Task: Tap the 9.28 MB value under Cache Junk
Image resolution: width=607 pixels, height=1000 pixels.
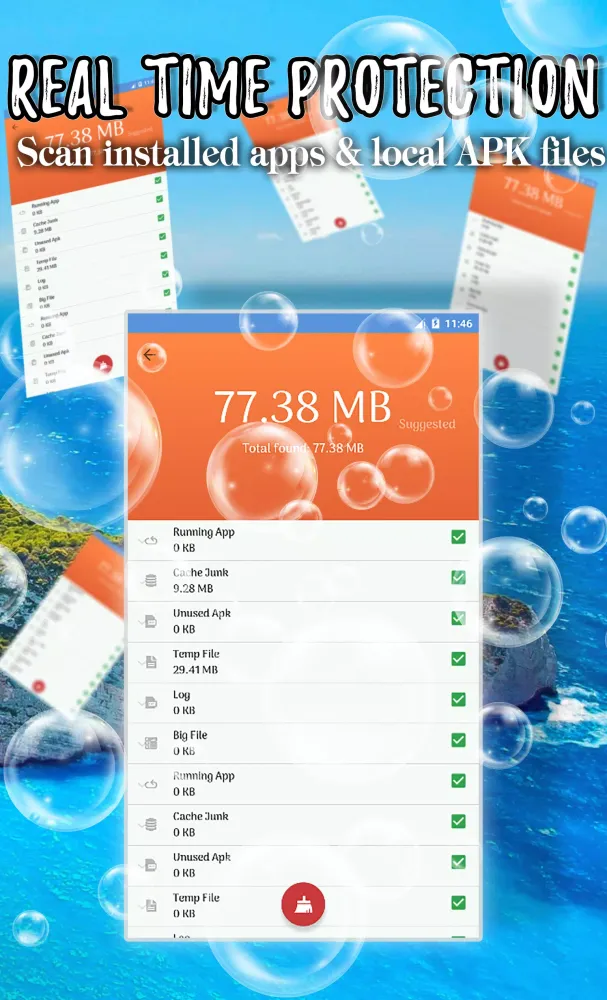Action: (193, 589)
